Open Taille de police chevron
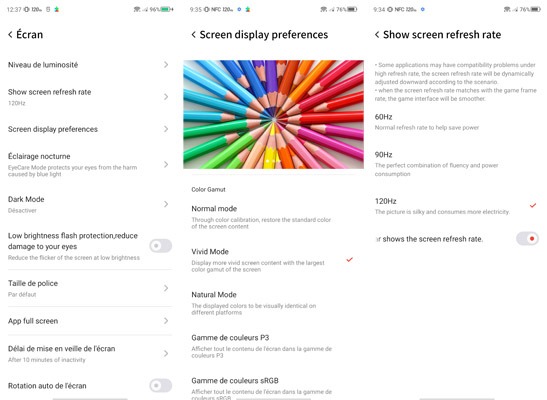The width and height of the screenshot is (547, 400). coord(166,288)
